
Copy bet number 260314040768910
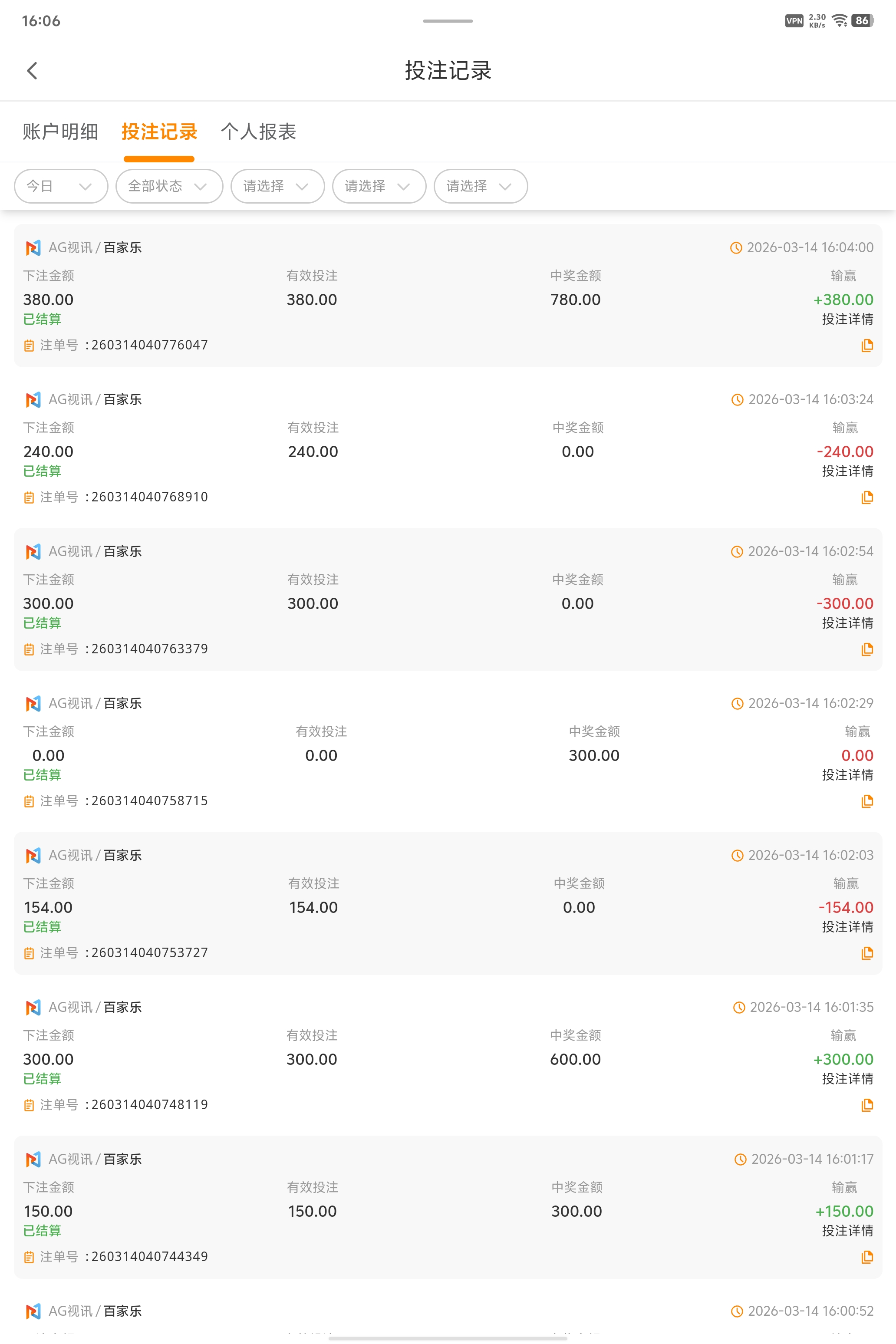point(867,497)
